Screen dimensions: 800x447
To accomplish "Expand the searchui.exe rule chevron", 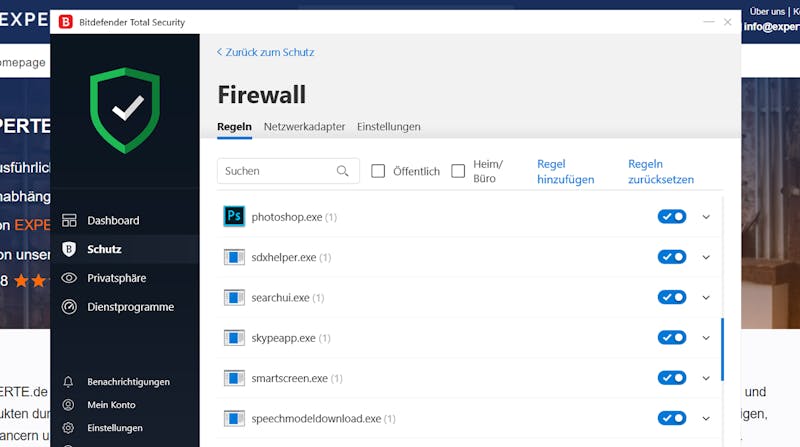I will [x=706, y=297].
